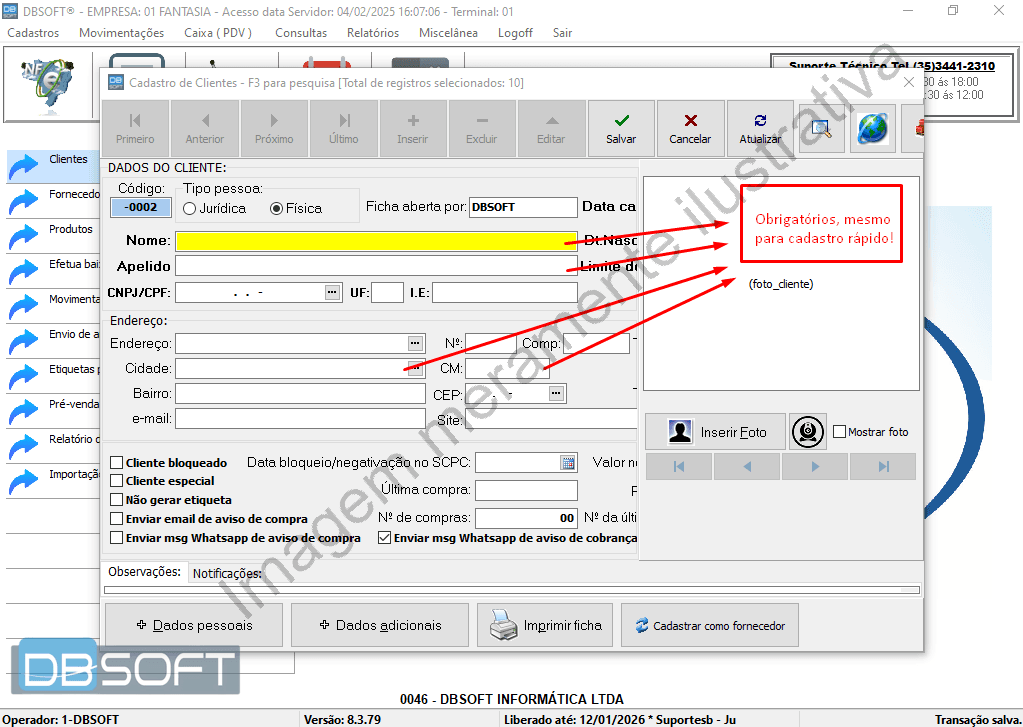Image resolution: width=1023 pixels, height=727 pixels.
Task: Uncheck Enviar msg Whatsapp de aviso de cobrança
Action: point(385,538)
